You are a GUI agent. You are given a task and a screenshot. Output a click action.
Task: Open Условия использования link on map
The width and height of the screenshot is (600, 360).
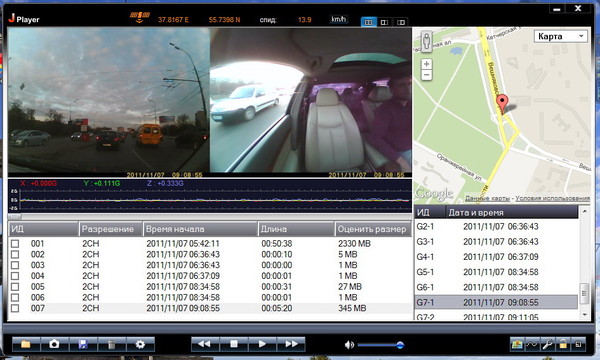552,198
